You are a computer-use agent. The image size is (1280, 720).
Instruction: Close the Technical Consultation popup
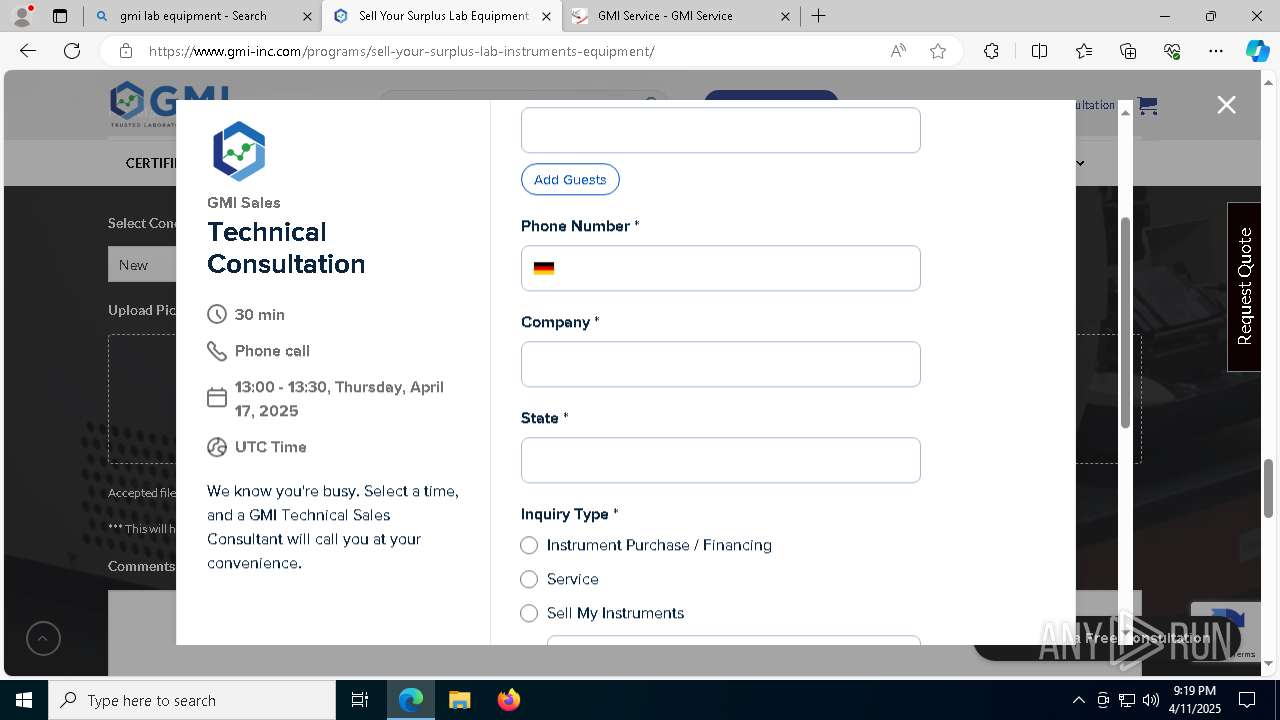click(1226, 105)
